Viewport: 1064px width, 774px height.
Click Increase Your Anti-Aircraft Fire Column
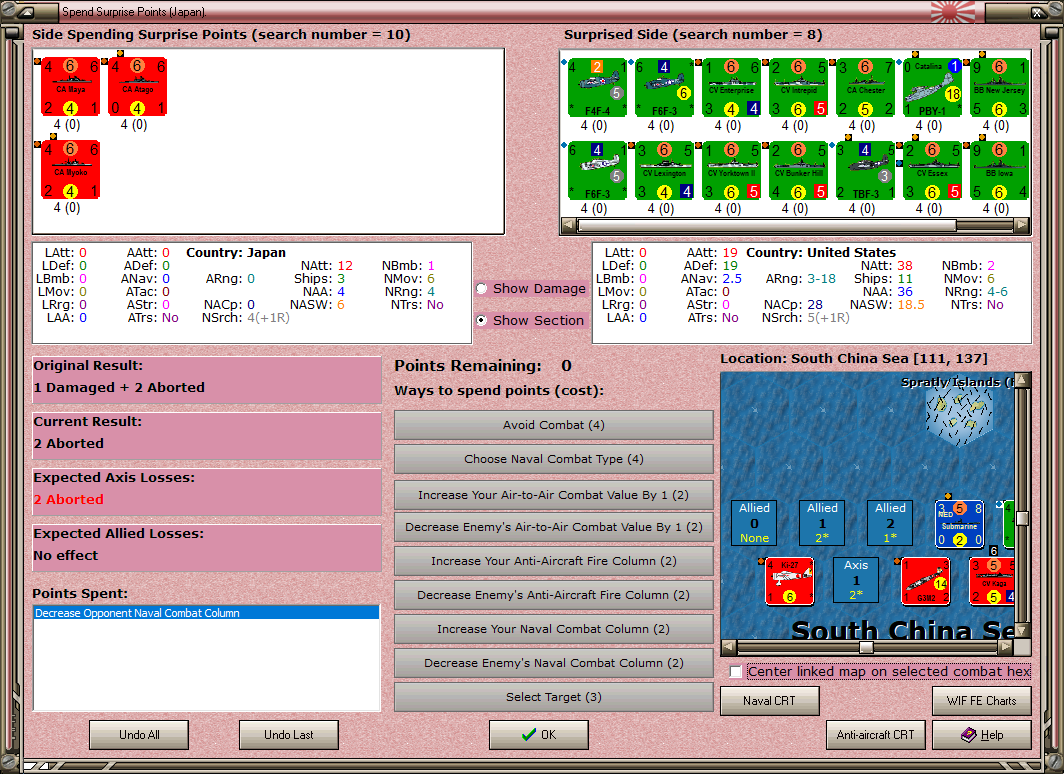point(554,561)
